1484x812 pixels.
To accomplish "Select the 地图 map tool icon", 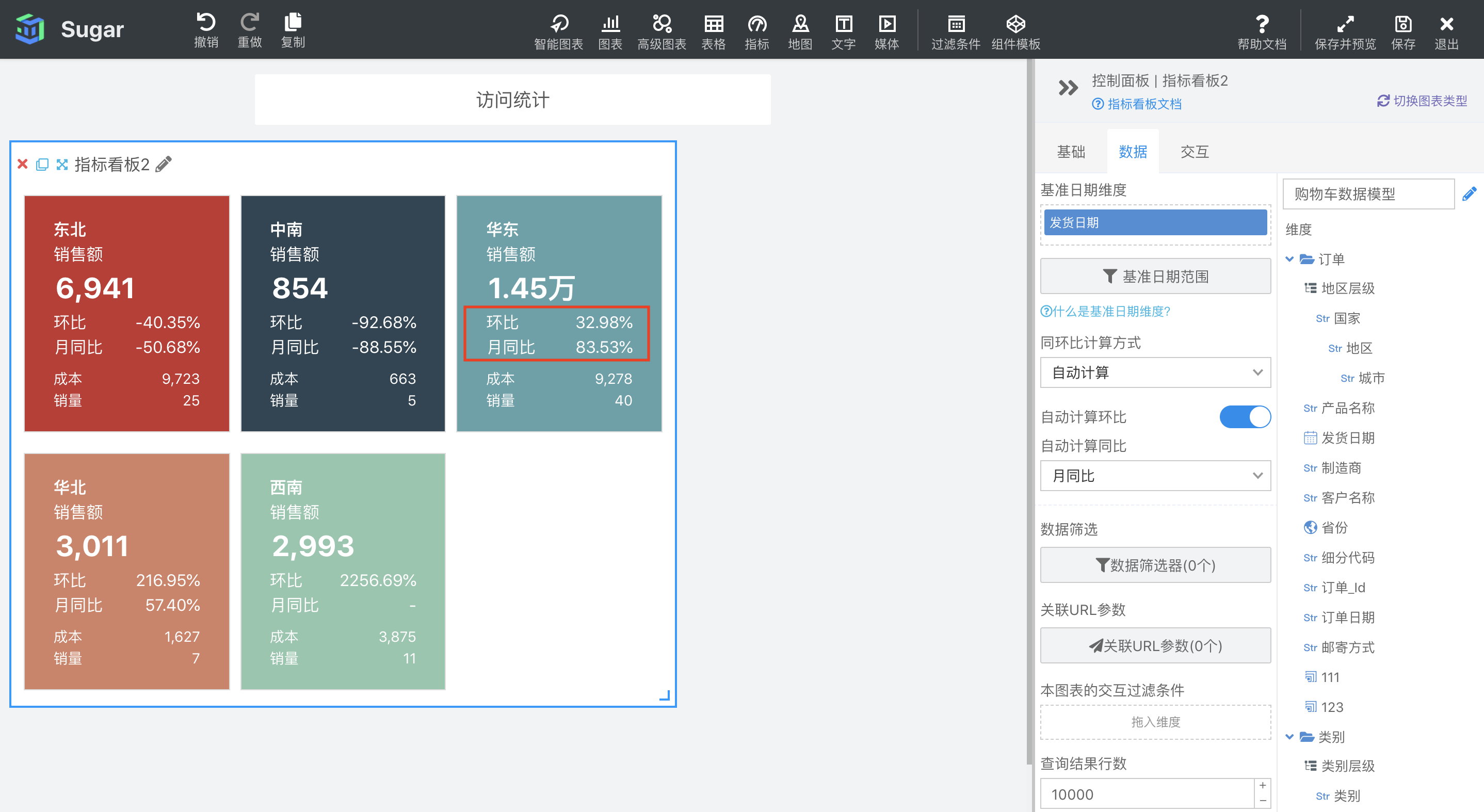I will click(800, 24).
